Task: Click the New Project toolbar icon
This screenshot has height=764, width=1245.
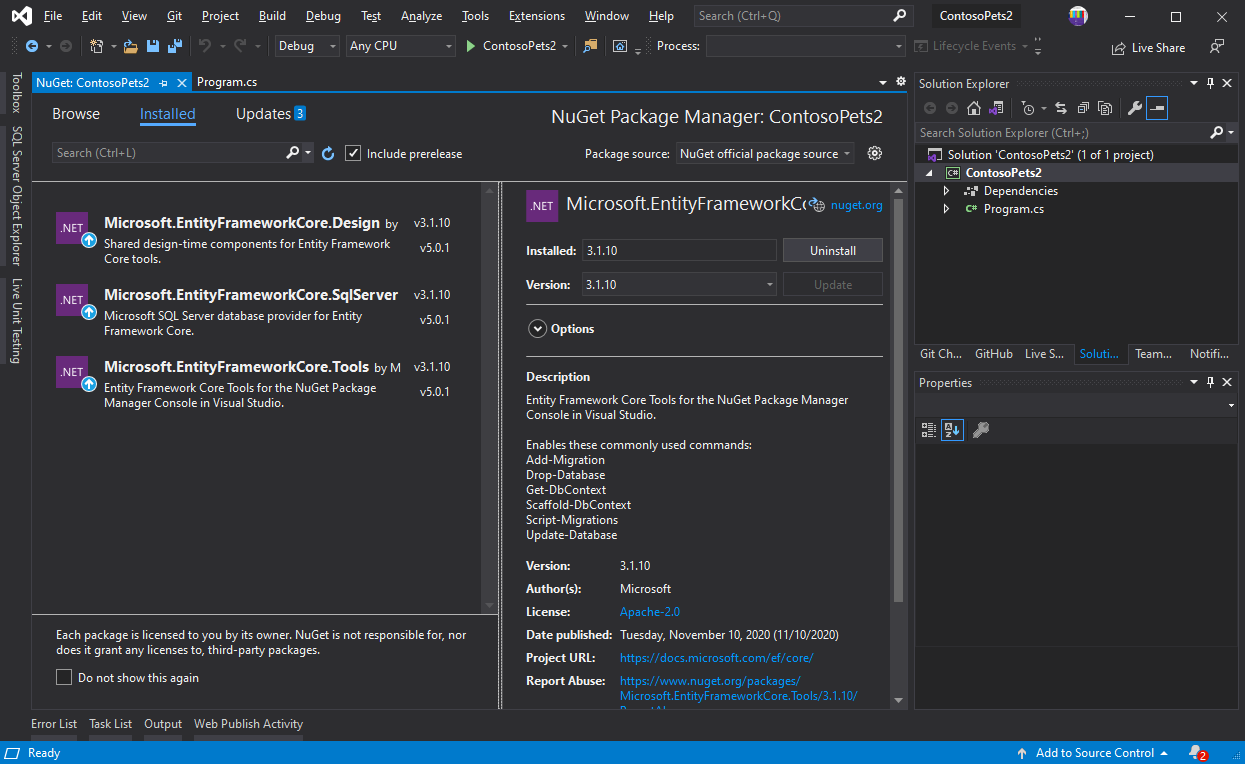Action: pyautogui.click(x=97, y=46)
